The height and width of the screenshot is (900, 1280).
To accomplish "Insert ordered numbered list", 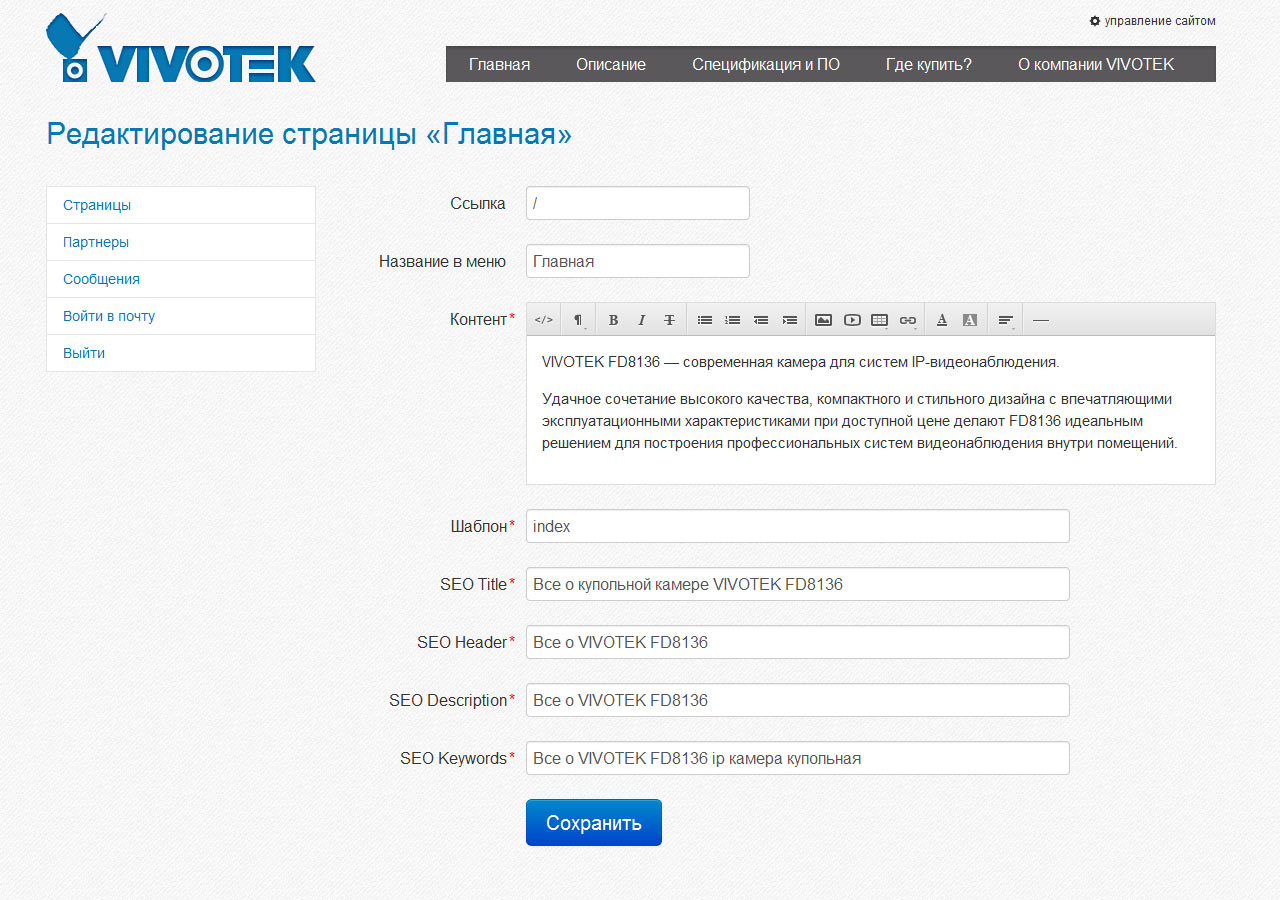I will 733,320.
